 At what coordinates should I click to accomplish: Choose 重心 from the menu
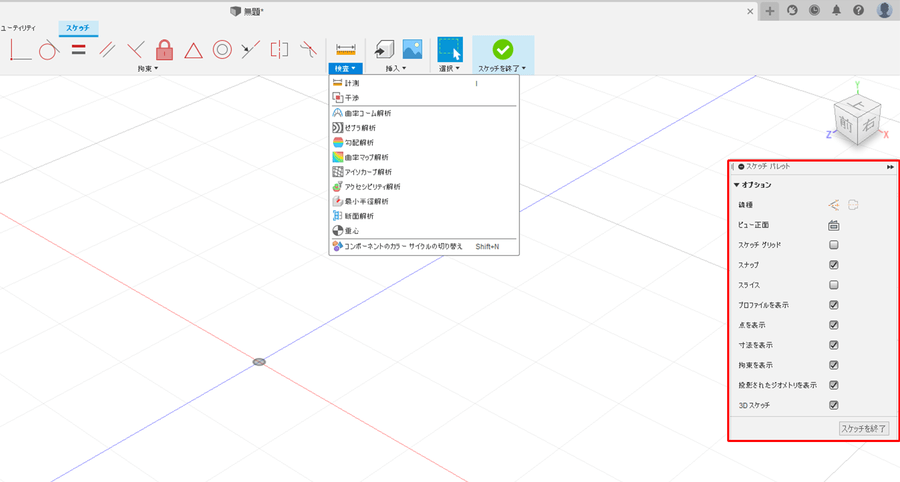424,231
